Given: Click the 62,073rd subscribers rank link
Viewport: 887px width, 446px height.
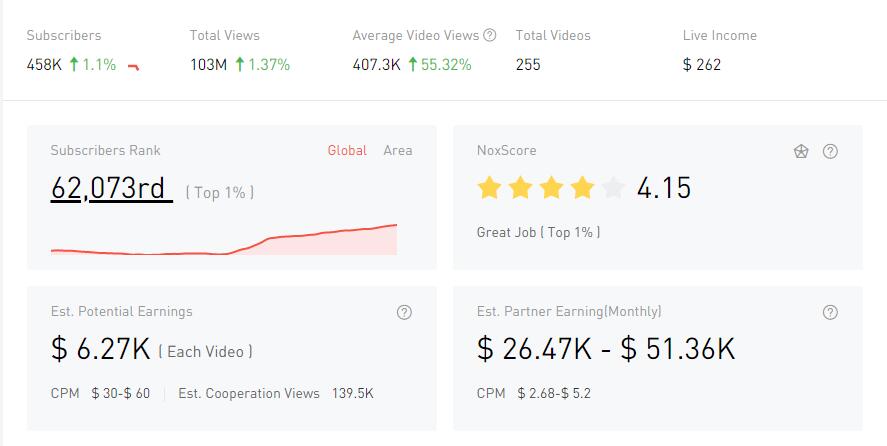Looking at the screenshot, I should (x=108, y=188).
